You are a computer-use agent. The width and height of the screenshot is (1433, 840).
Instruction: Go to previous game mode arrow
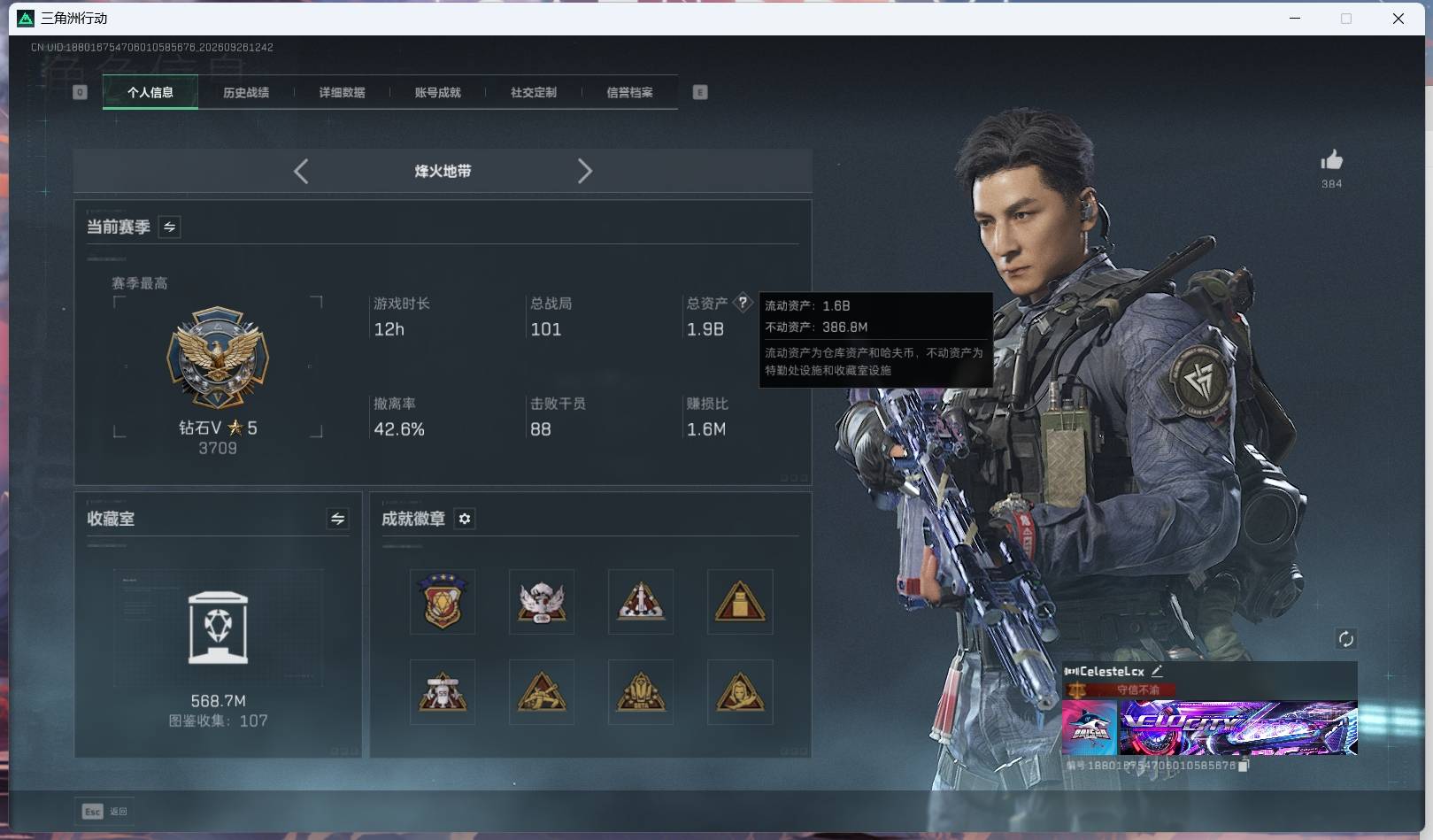(301, 171)
